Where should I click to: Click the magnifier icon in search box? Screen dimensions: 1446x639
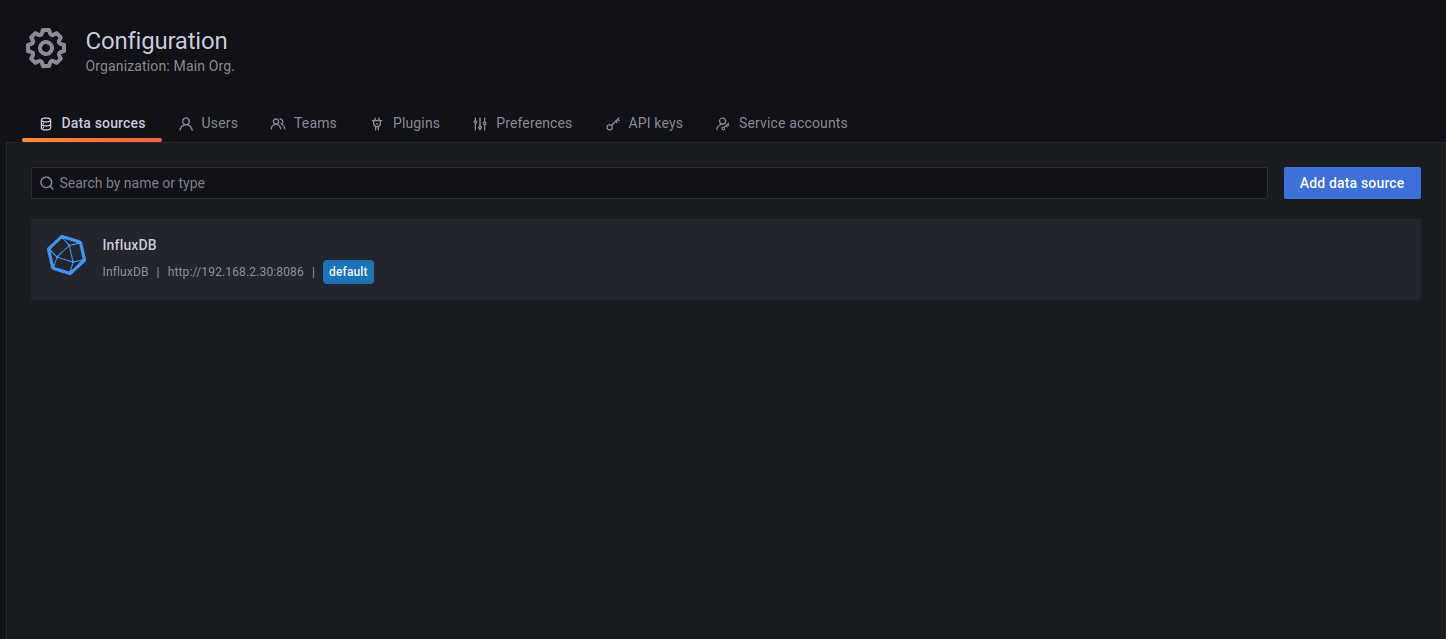coord(47,183)
